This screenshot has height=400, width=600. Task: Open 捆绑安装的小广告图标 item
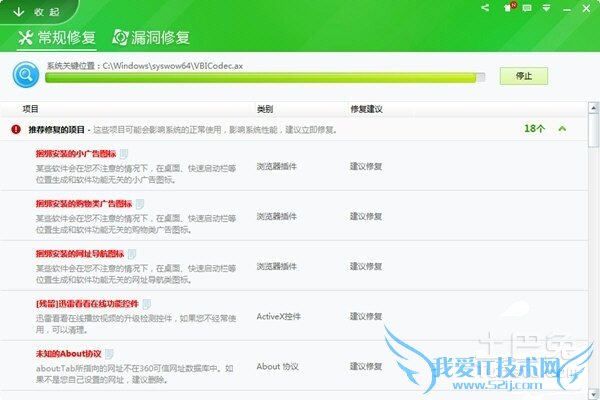click(76, 153)
